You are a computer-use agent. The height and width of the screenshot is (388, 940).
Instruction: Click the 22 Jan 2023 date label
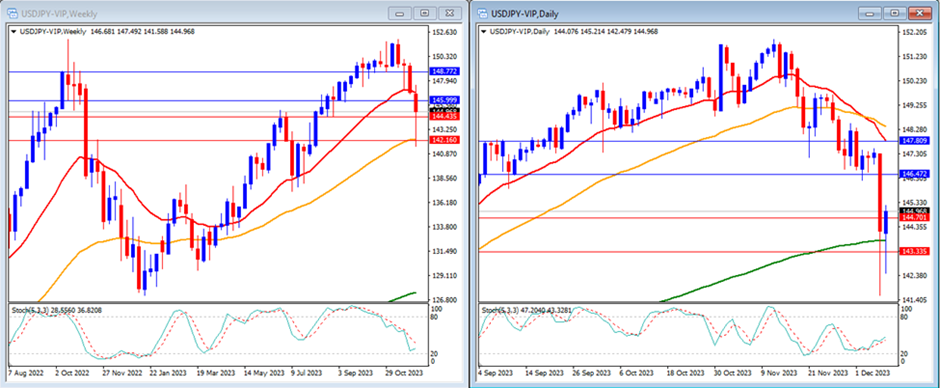[168, 372]
